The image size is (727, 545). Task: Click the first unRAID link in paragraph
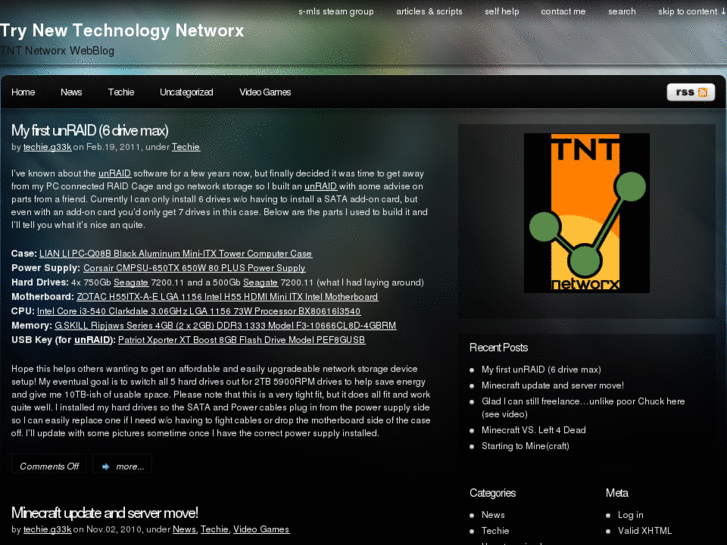115,174
